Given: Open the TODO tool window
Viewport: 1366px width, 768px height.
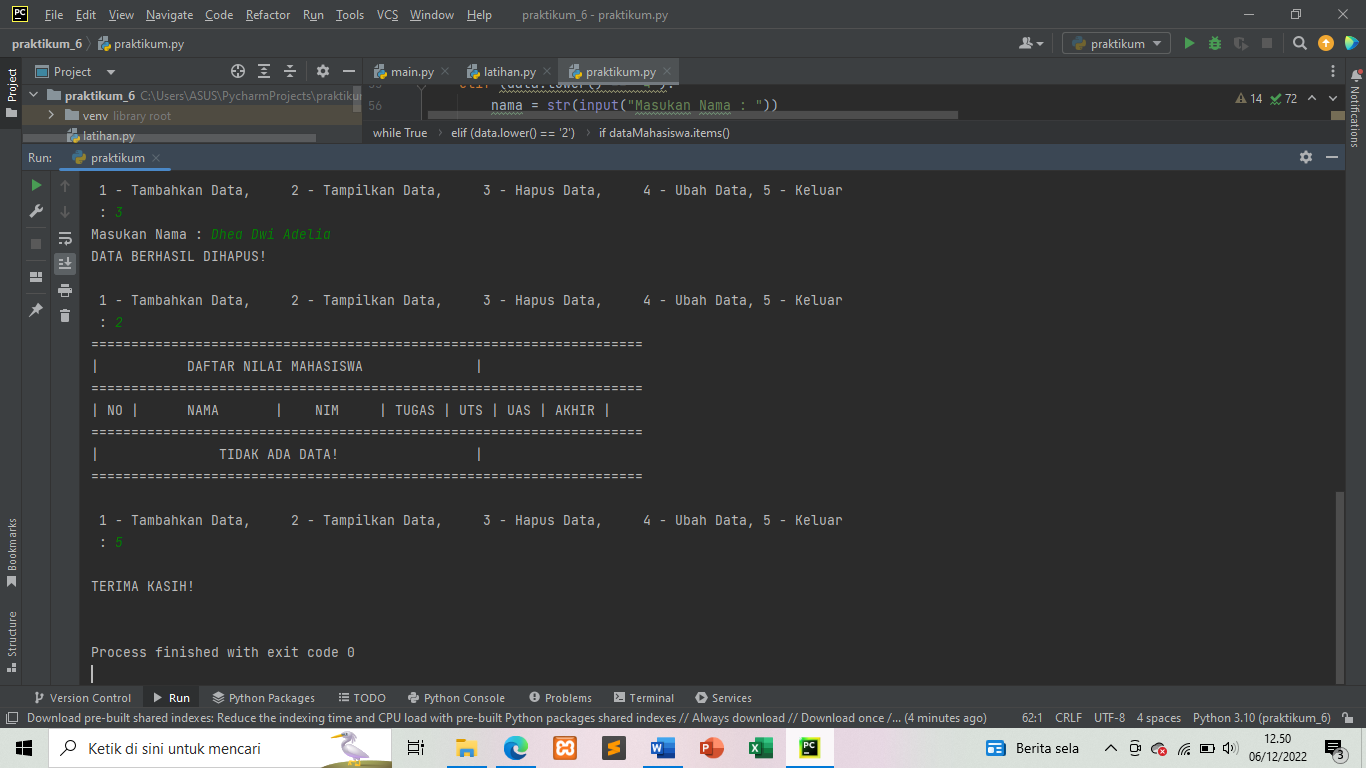Looking at the screenshot, I should (x=362, y=697).
